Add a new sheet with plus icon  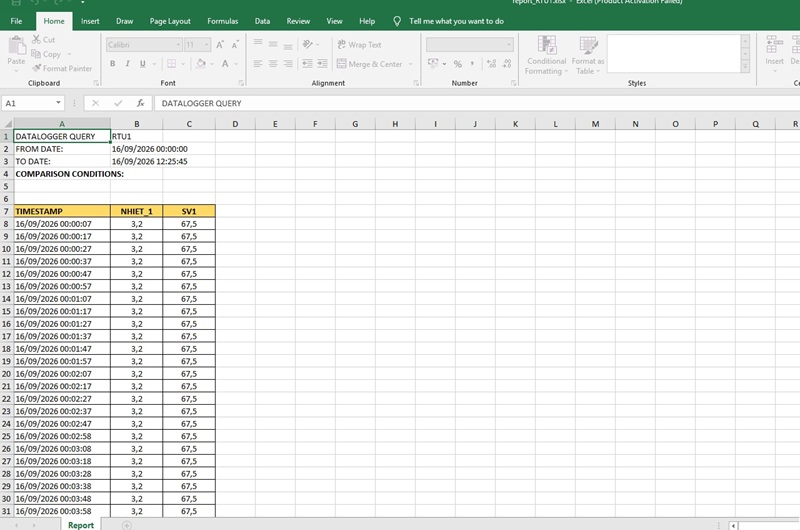coord(127,525)
